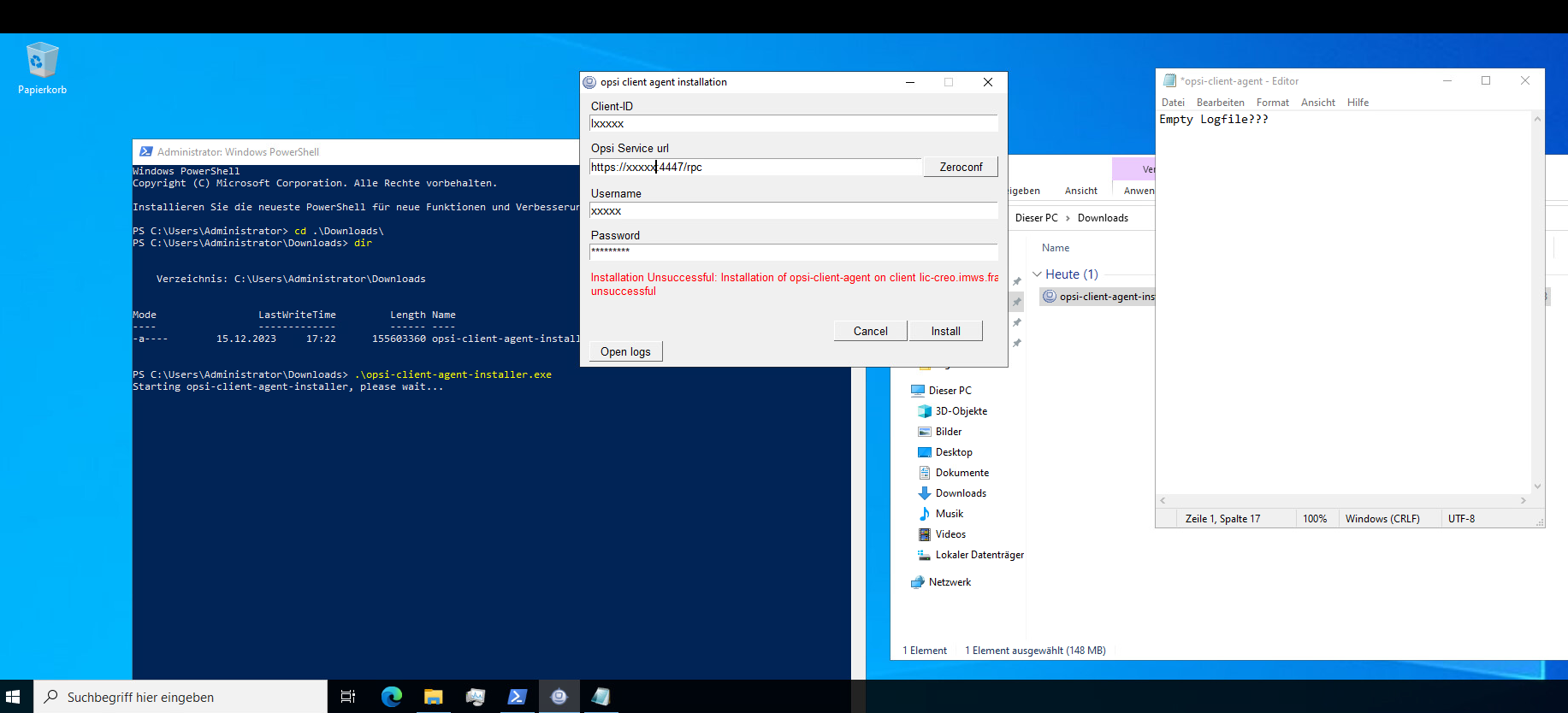The width and height of the screenshot is (1568, 713).
Task: Select Lokaler Datenträger in navigation pane
Action: click(970, 555)
